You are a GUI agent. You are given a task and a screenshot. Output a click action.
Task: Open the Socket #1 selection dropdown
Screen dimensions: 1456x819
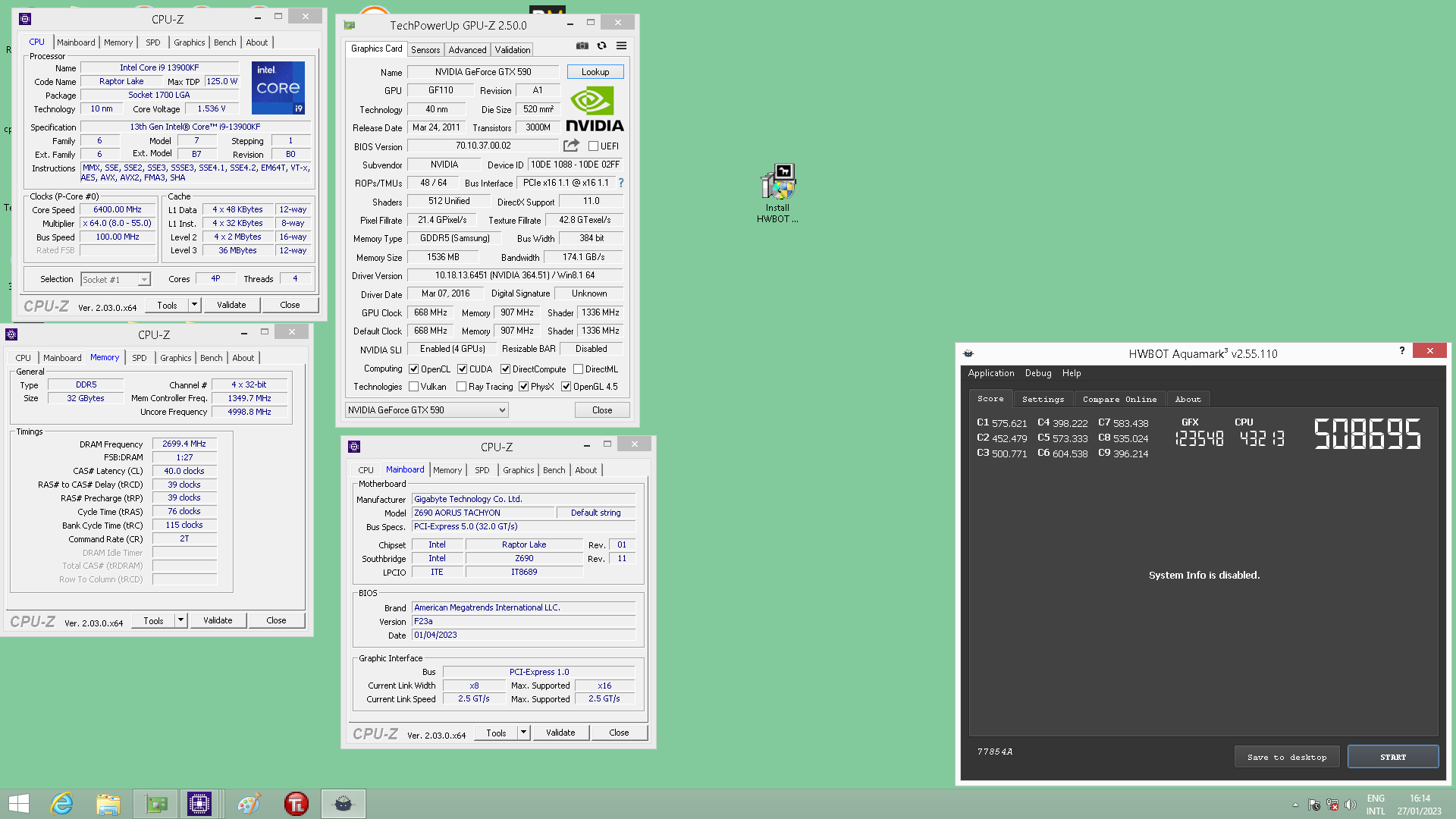(x=115, y=280)
